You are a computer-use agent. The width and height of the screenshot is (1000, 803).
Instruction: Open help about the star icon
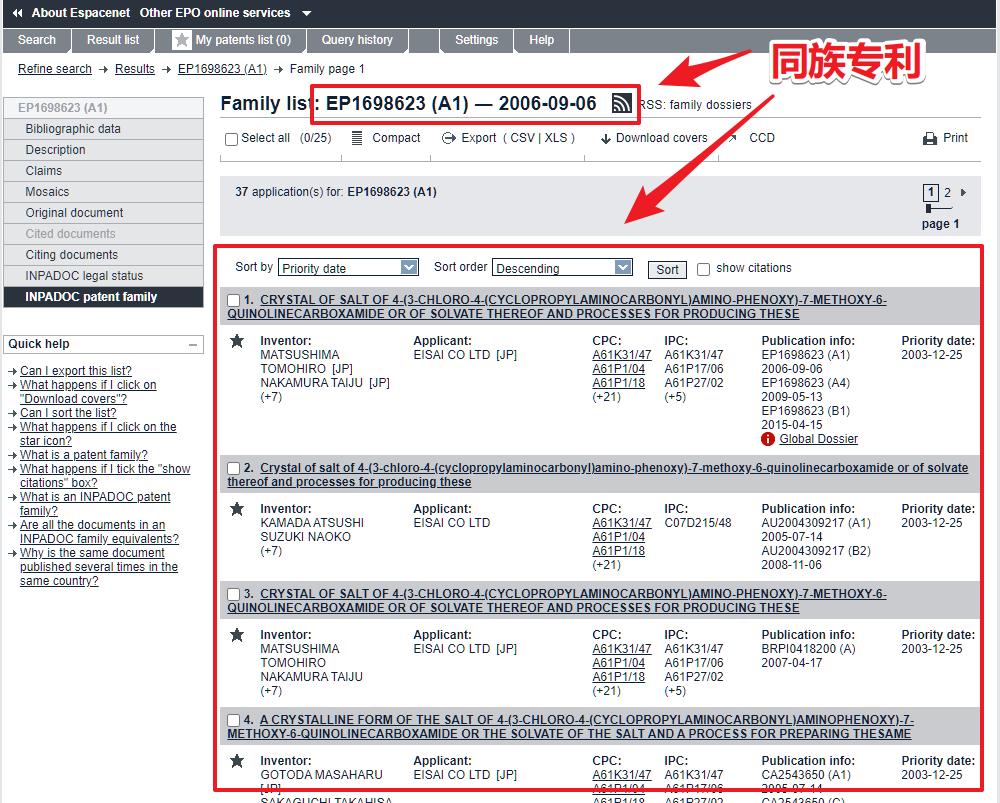98,434
